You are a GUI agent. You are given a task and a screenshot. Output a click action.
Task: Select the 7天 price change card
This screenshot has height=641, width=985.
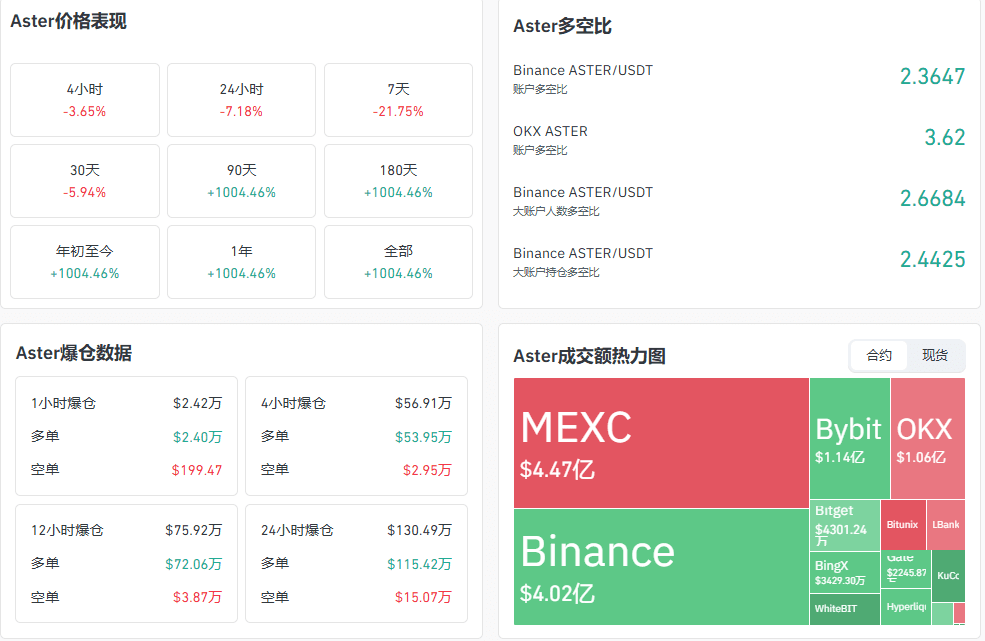pyautogui.click(x=398, y=100)
